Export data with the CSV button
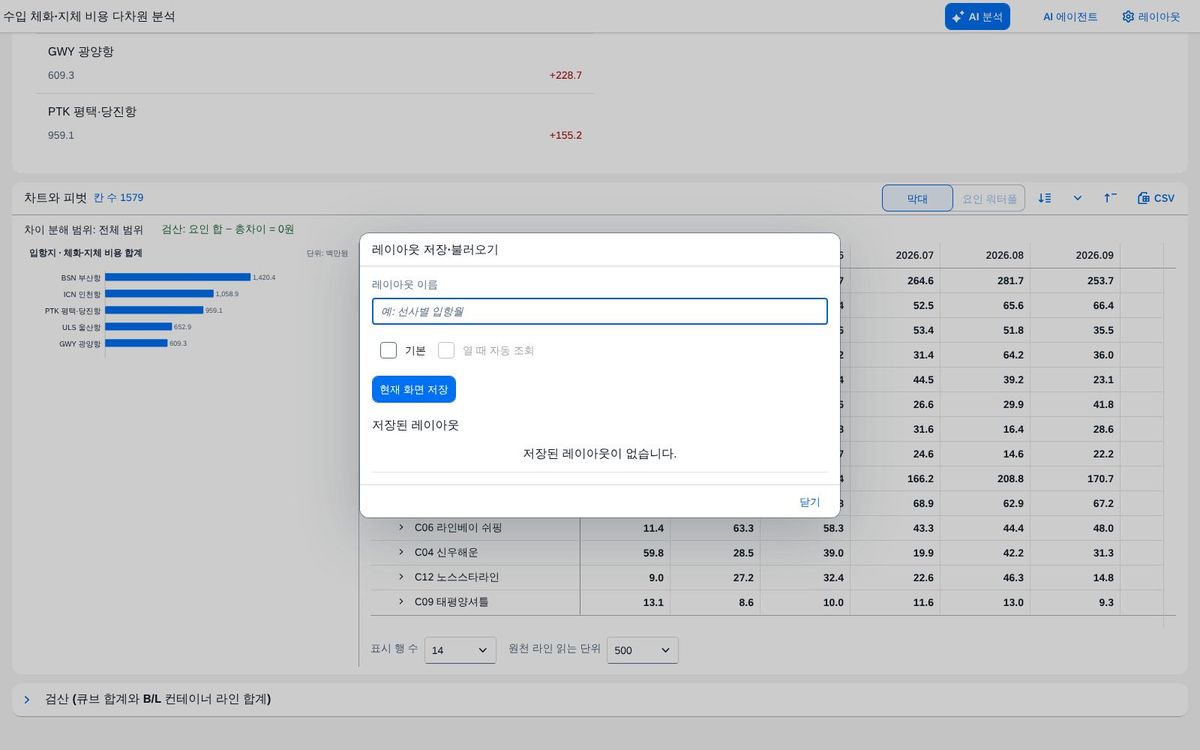1200x750 pixels. click(x=1156, y=198)
